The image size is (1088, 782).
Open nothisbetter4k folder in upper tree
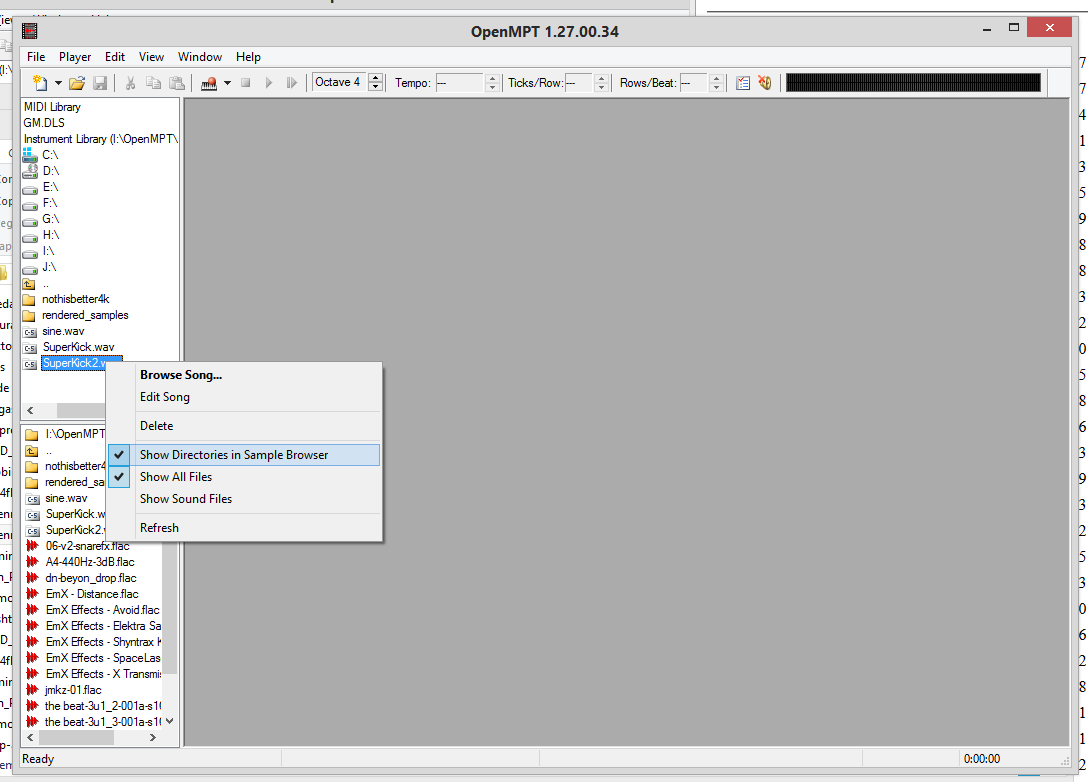[76, 299]
